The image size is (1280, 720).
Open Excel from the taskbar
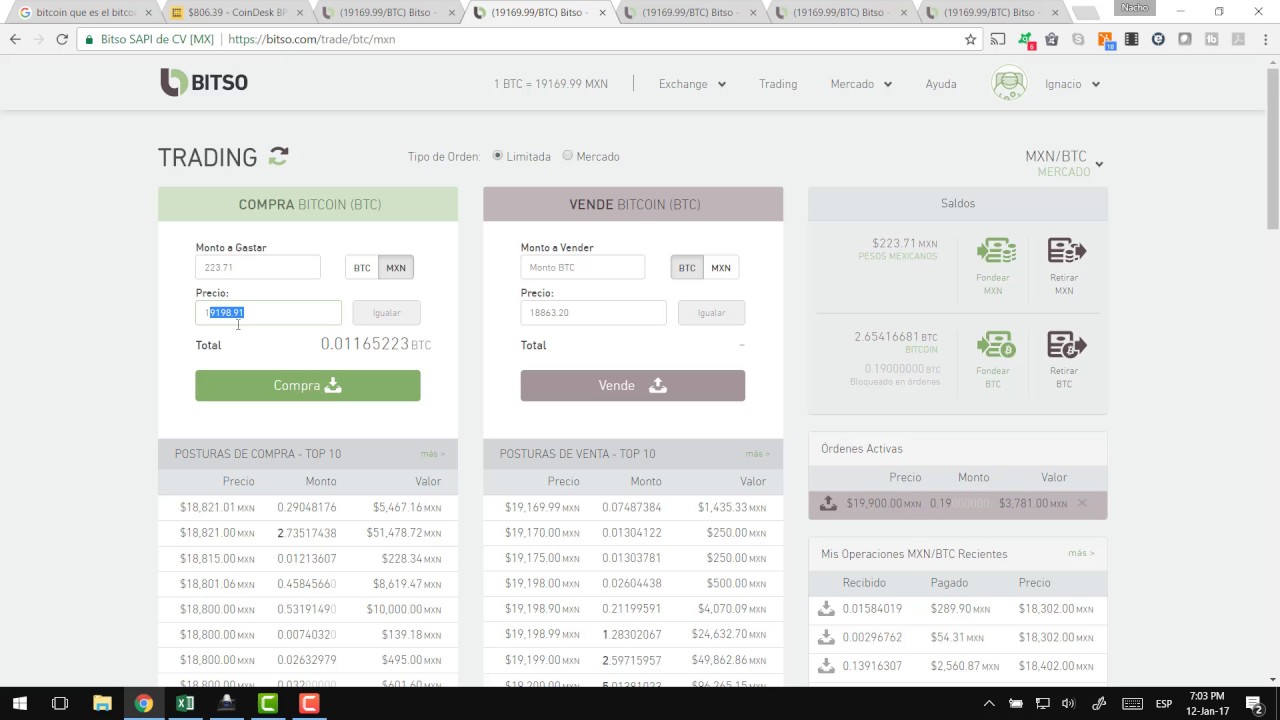click(x=185, y=703)
